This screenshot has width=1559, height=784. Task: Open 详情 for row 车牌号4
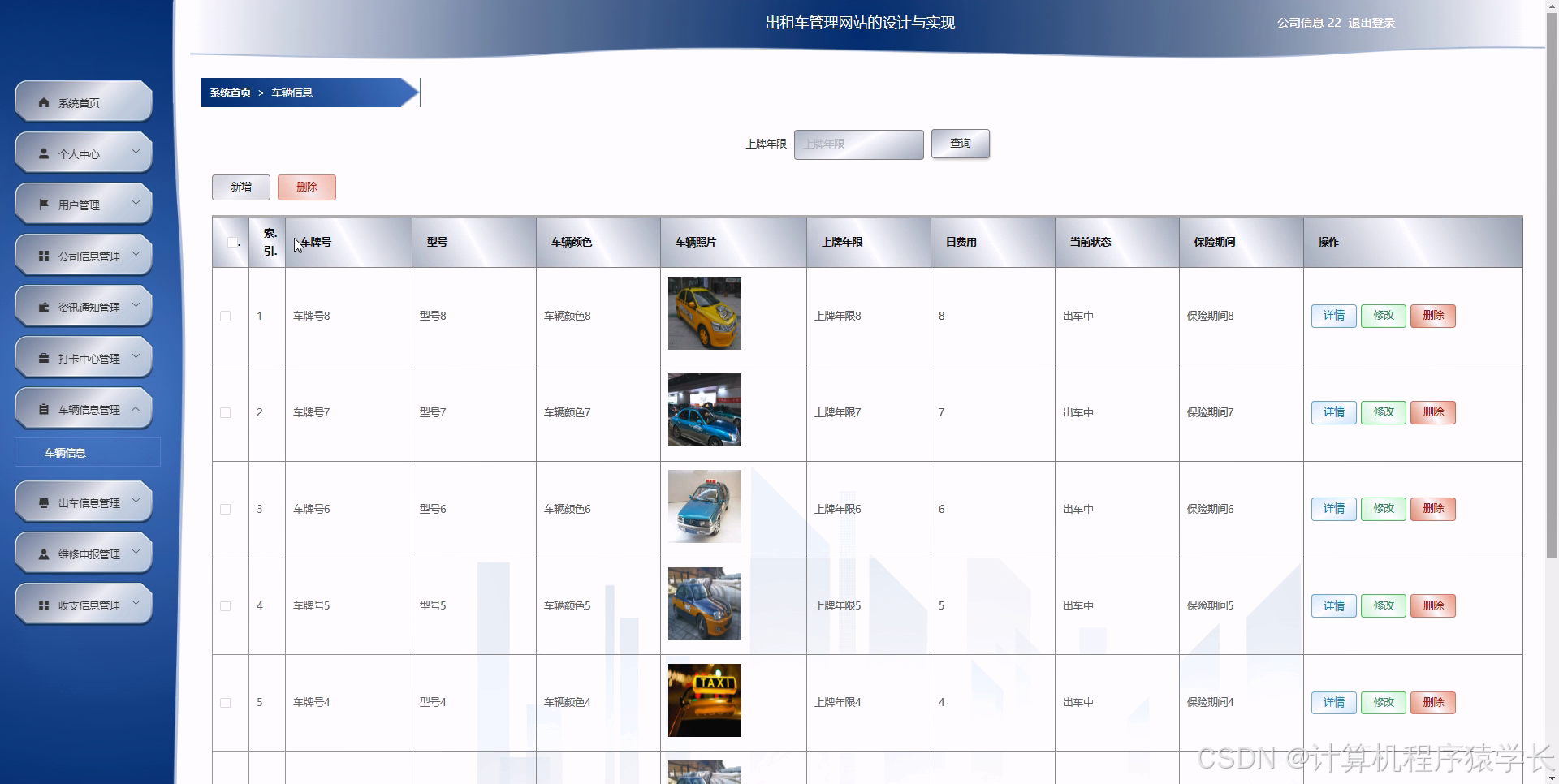(x=1334, y=702)
